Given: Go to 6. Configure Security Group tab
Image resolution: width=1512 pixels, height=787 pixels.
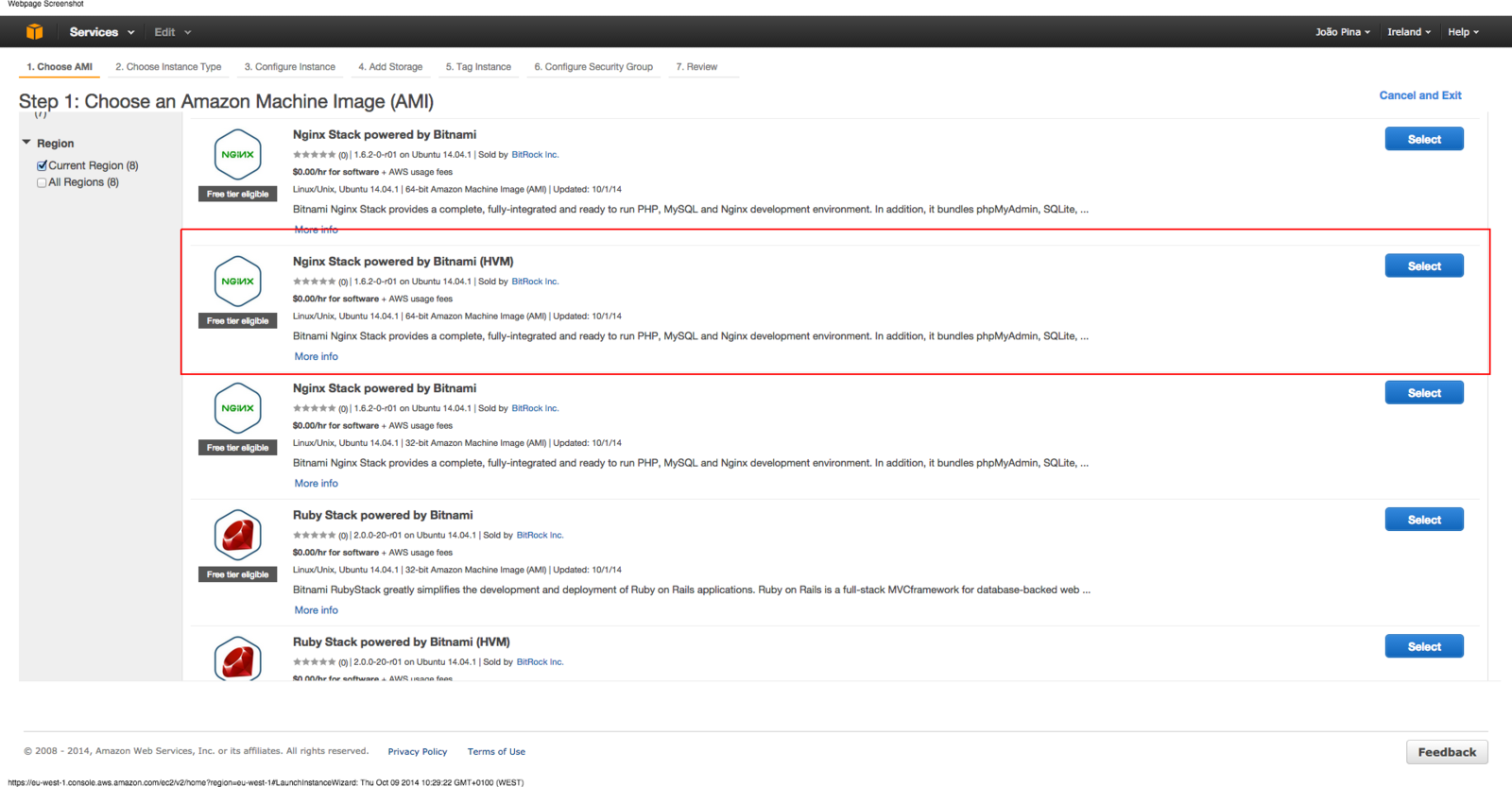Looking at the screenshot, I should point(593,67).
